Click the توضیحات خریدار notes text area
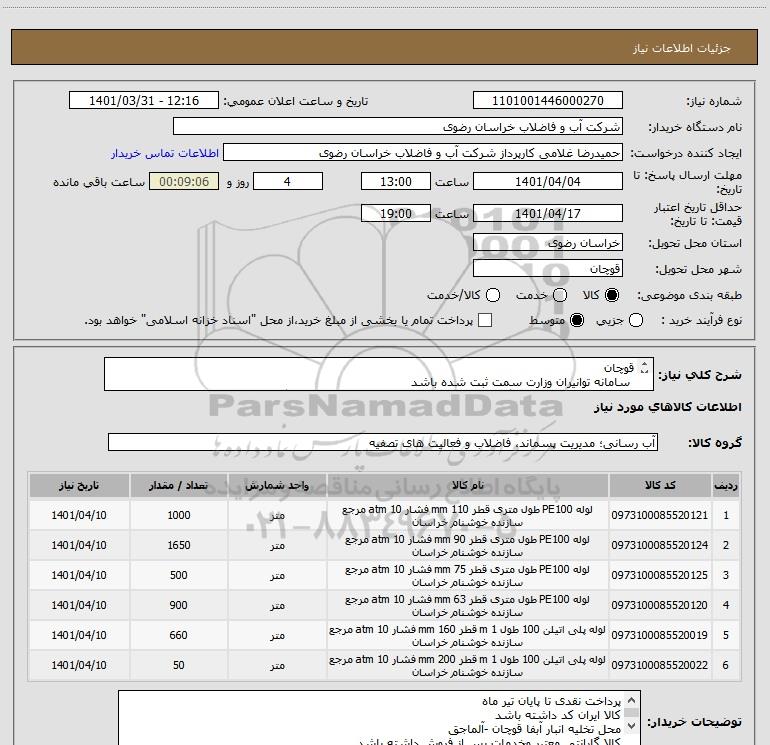Screen dimensions: 770x745 (x=379, y=717)
